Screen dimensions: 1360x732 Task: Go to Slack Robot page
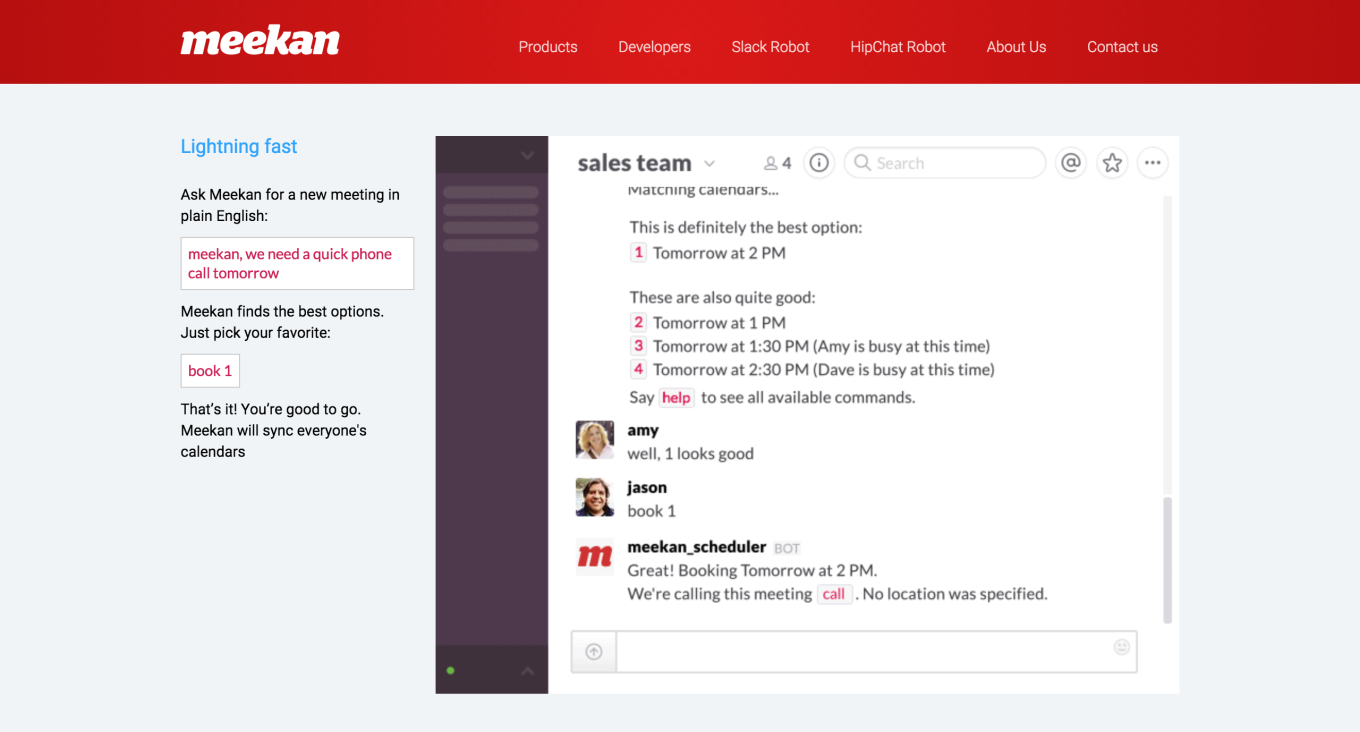click(x=770, y=47)
